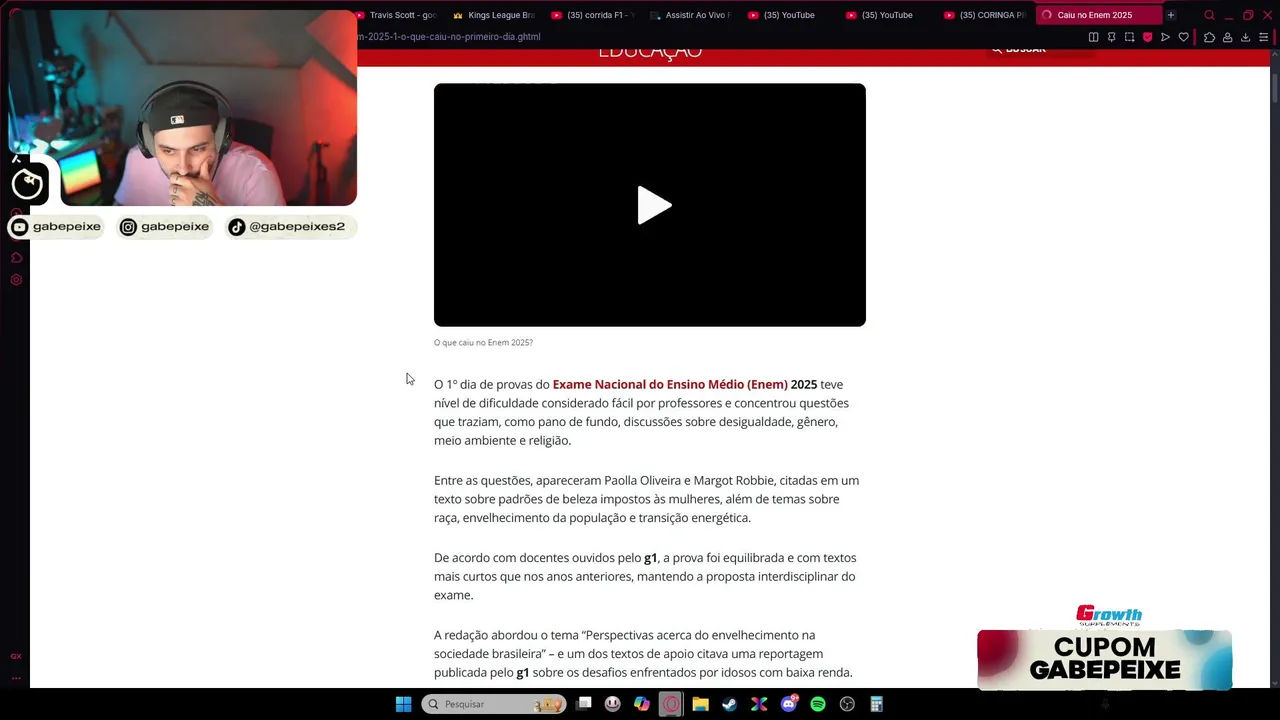Open the extensions cube in toolbar

[x=1209, y=37]
